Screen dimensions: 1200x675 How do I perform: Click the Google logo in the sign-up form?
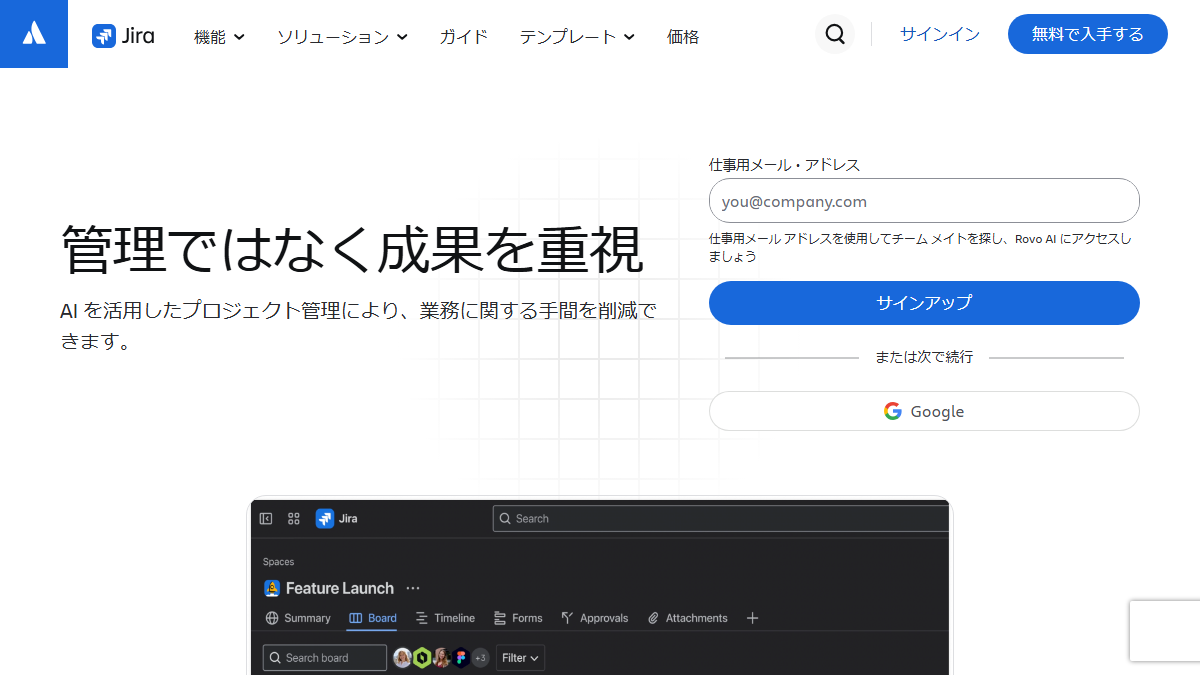click(893, 411)
